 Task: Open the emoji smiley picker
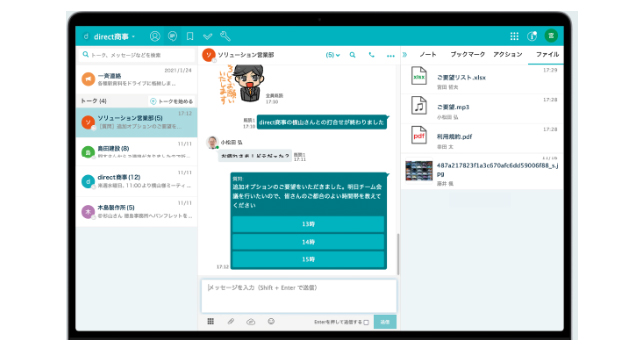click(271, 322)
